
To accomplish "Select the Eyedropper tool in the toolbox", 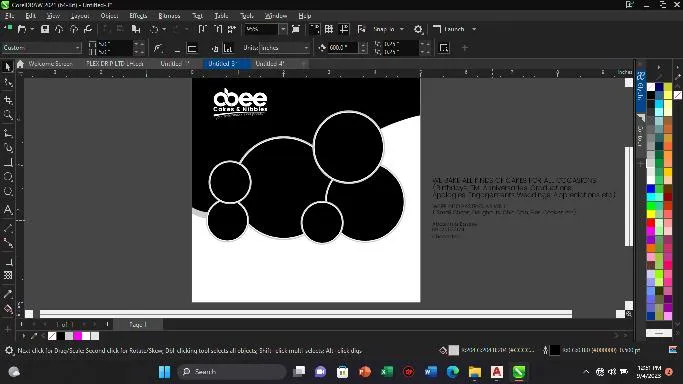I will click(x=8, y=294).
